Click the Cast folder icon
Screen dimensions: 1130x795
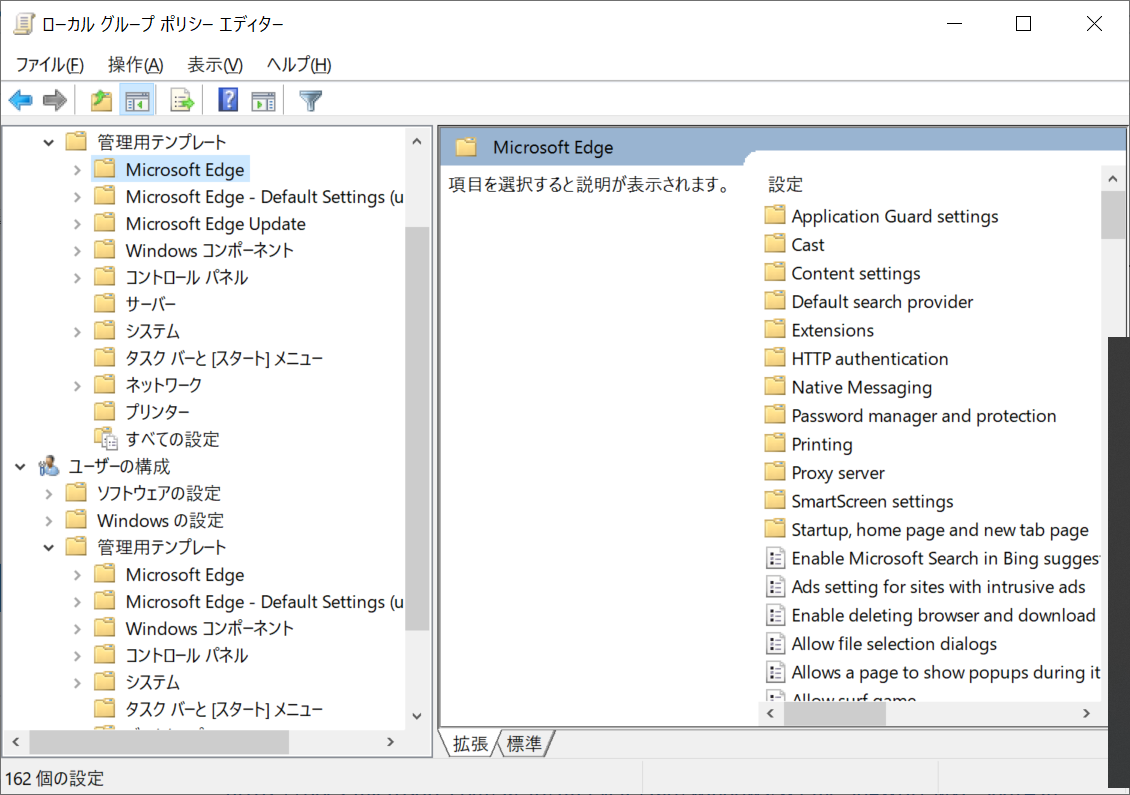click(775, 244)
